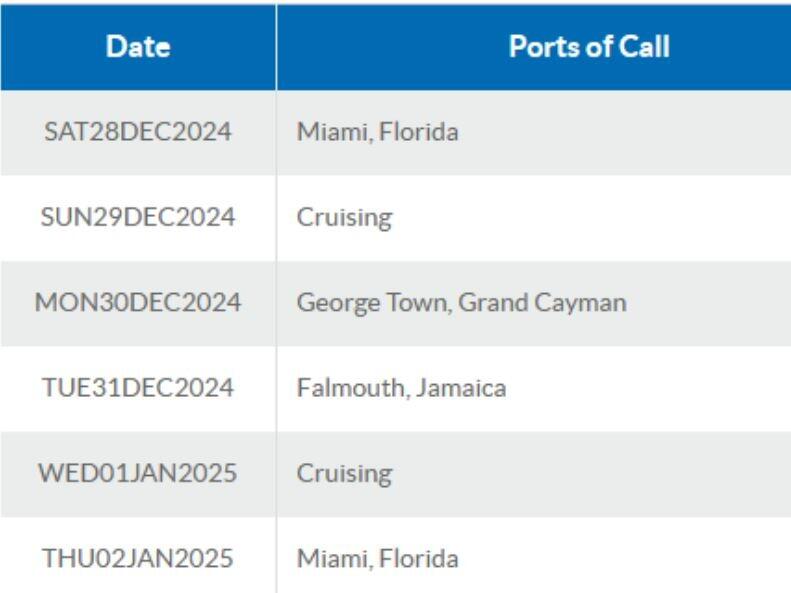Image resolution: width=791 pixels, height=593 pixels.
Task: Click Miami, Florida on the 28 December row
Action: coord(377,133)
